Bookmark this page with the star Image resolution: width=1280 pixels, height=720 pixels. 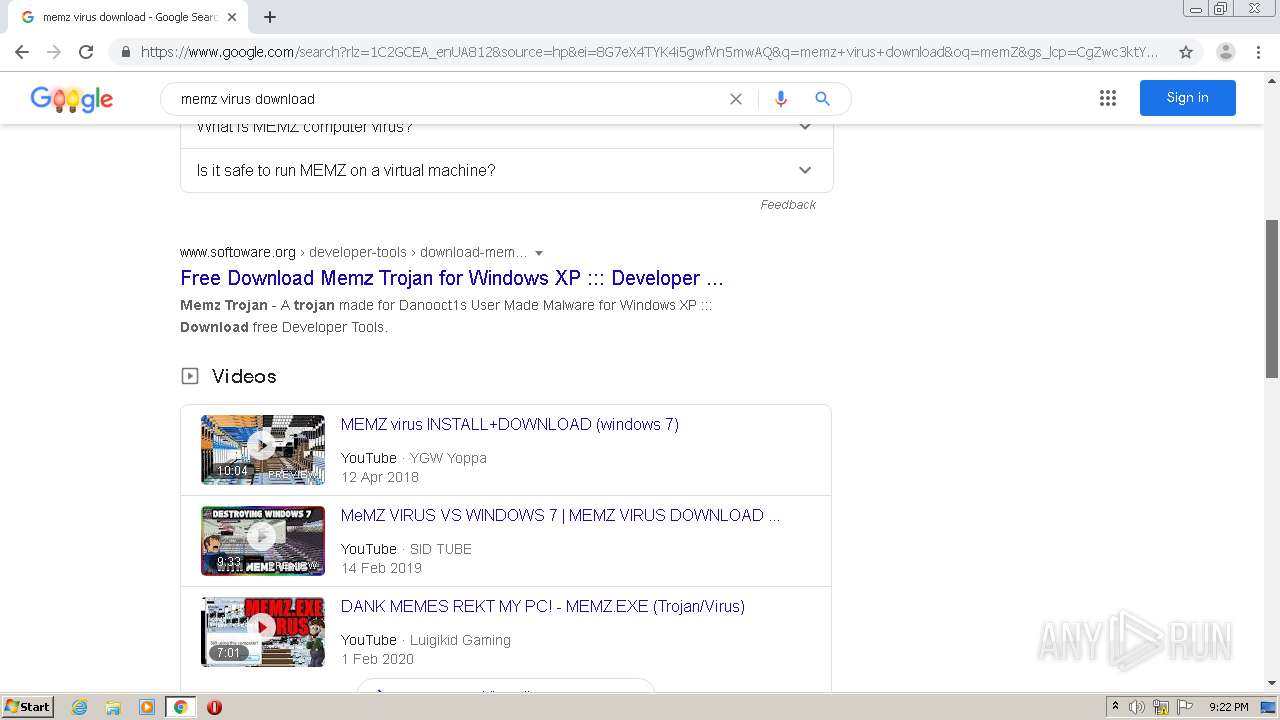(1186, 52)
